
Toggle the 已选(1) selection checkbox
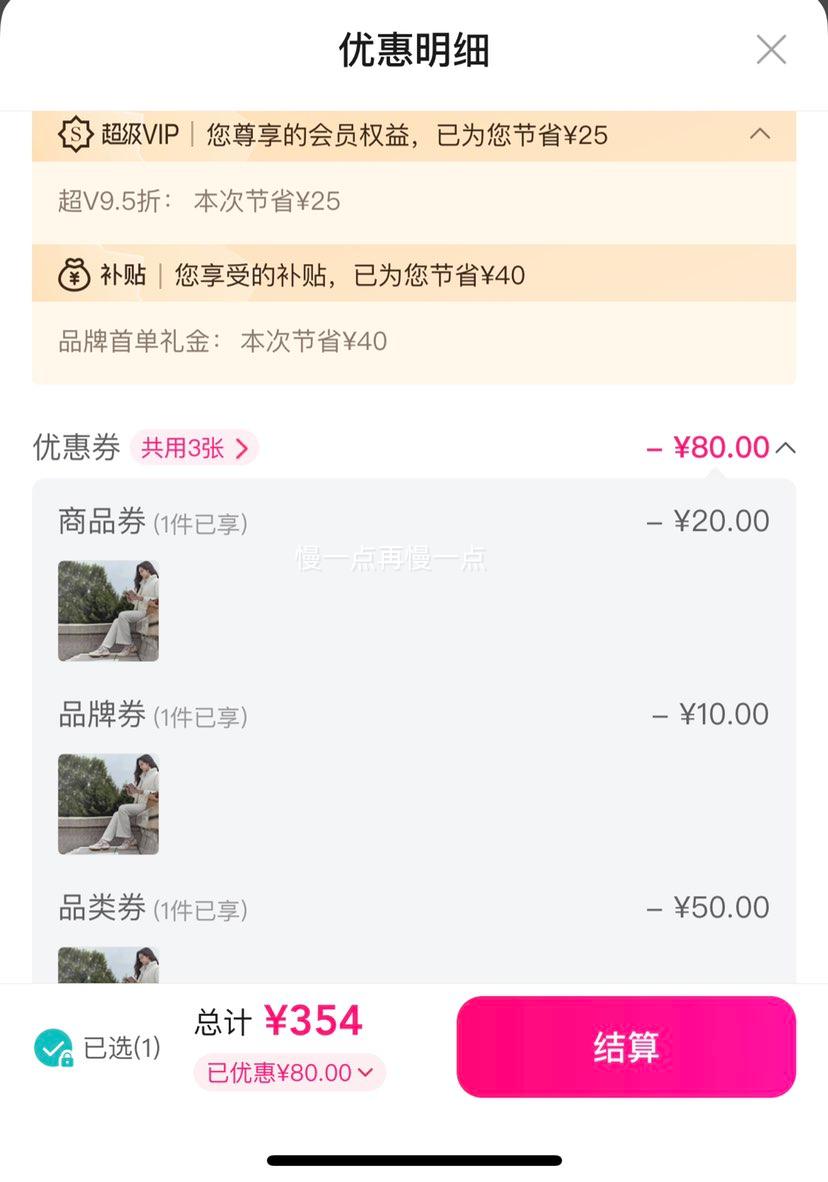point(54,1047)
